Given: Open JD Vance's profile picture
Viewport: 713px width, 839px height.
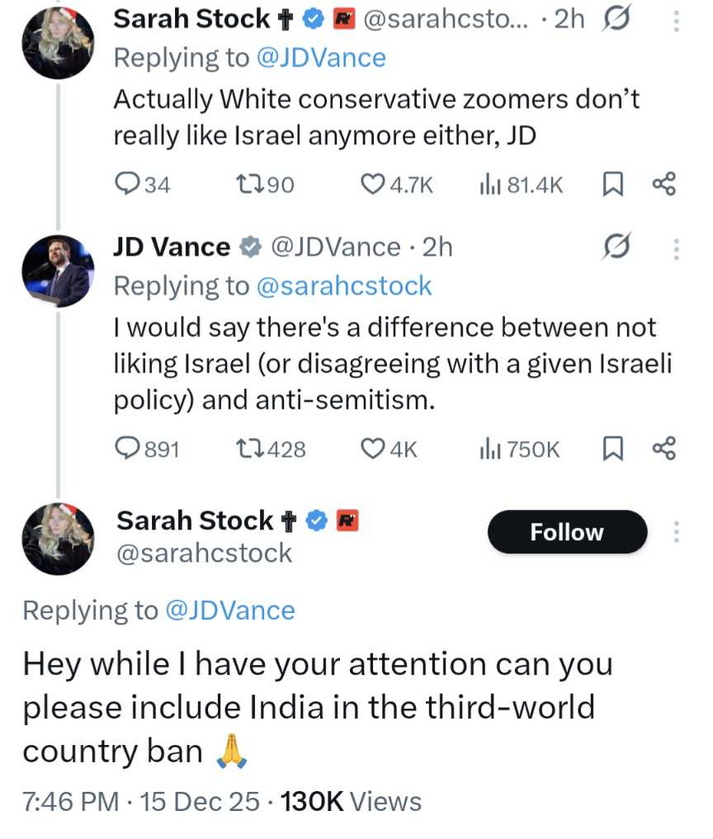Looking at the screenshot, I should (57, 271).
